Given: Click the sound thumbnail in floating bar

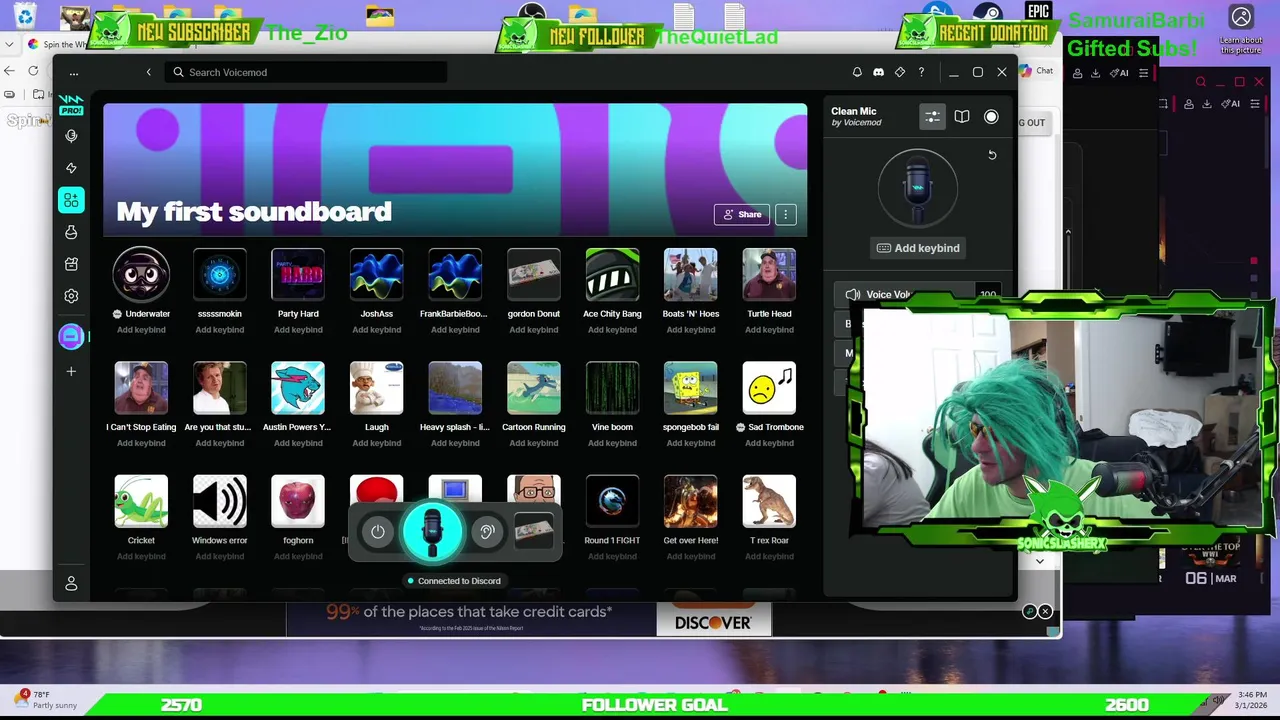Looking at the screenshot, I should tap(534, 532).
